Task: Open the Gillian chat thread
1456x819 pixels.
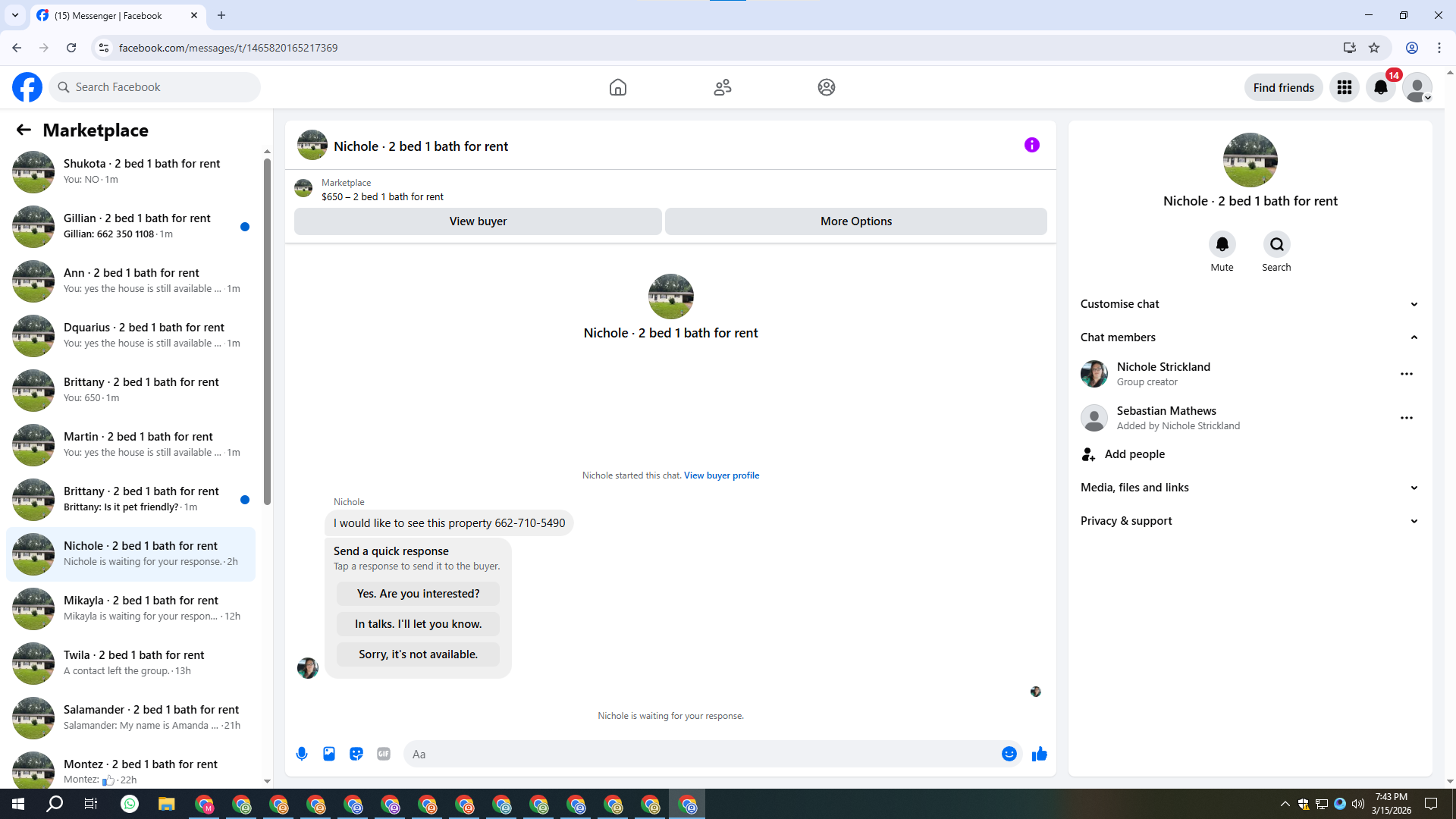Action: pyautogui.click(x=130, y=226)
